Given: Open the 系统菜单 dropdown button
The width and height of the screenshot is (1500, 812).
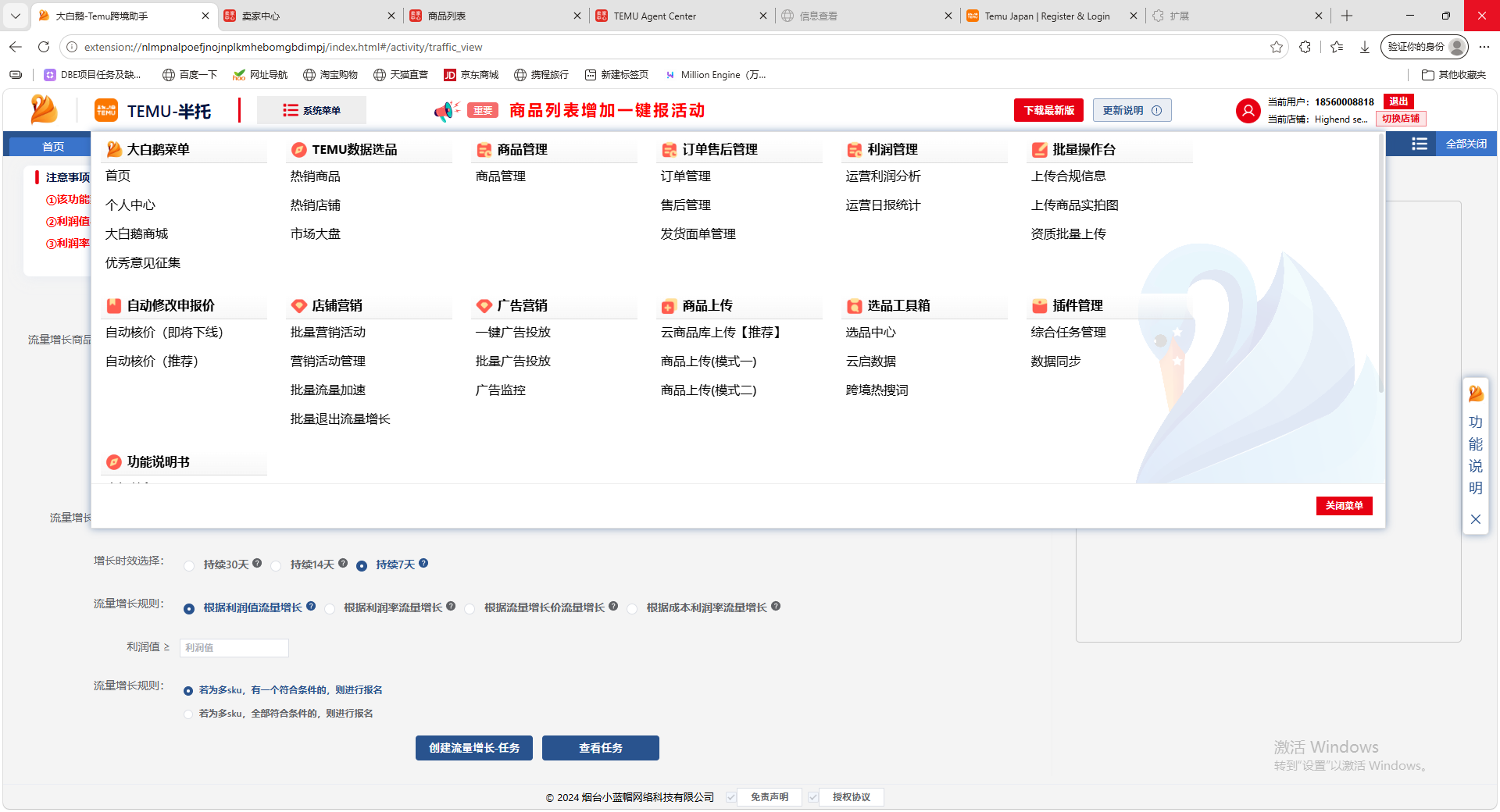Looking at the screenshot, I should point(312,110).
